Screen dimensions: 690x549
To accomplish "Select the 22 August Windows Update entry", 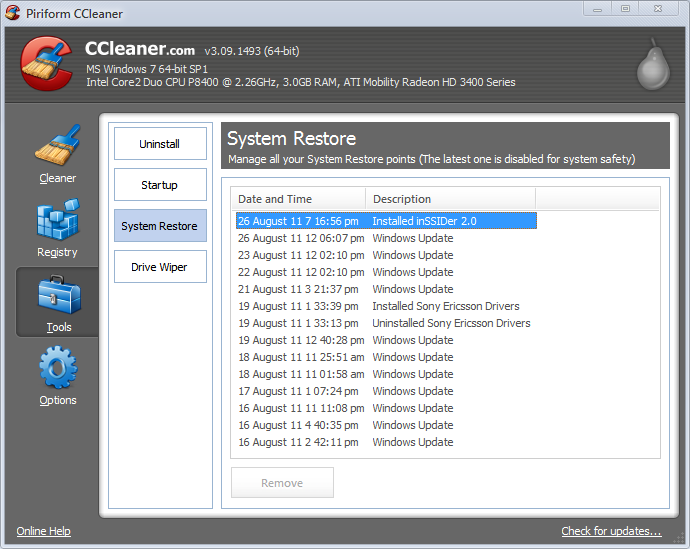I will pyautogui.click(x=386, y=272).
